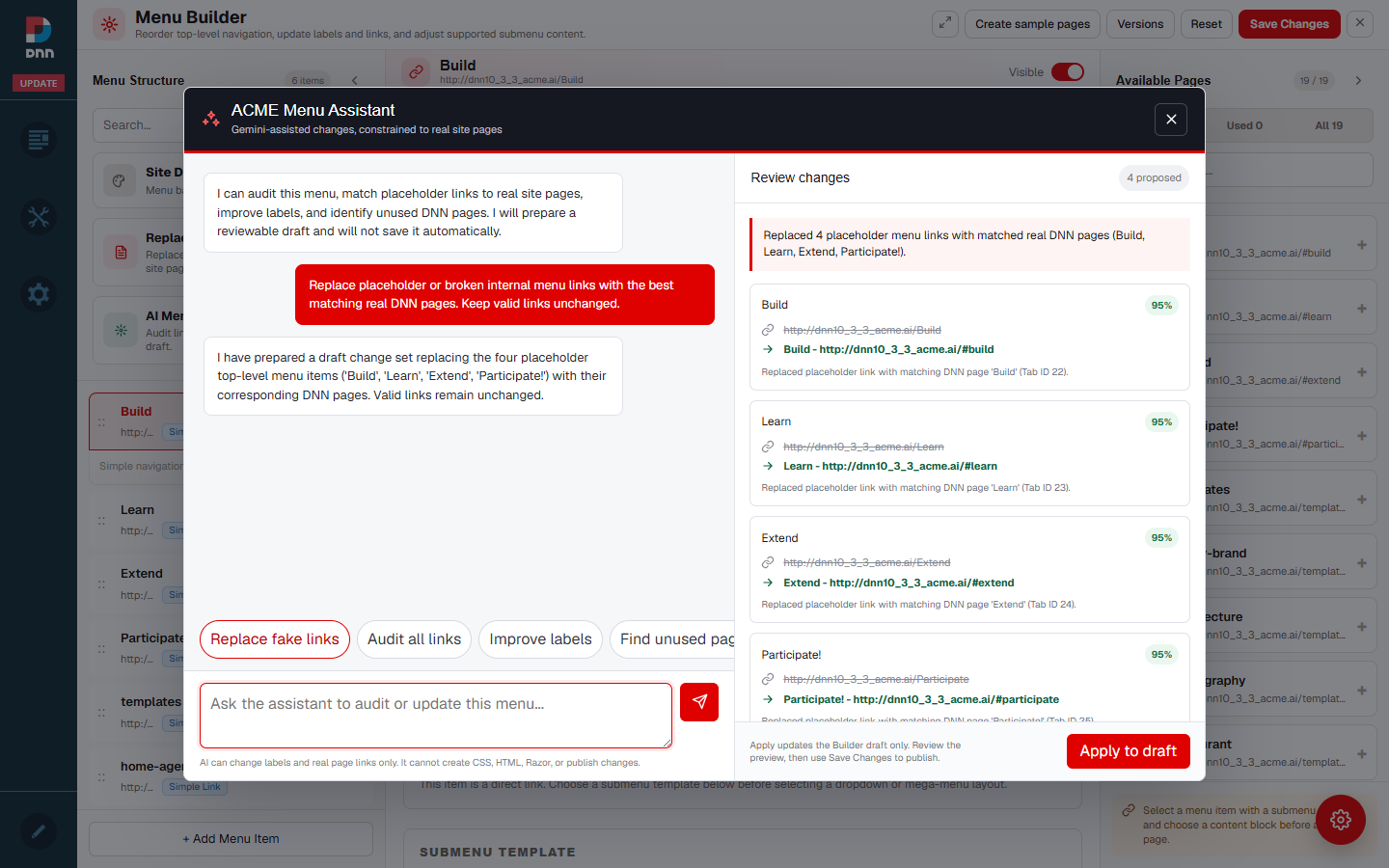Viewport: 1389px width, 868px height.
Task: Click the 95% badge on Extend change
Action: point(1161,538)
